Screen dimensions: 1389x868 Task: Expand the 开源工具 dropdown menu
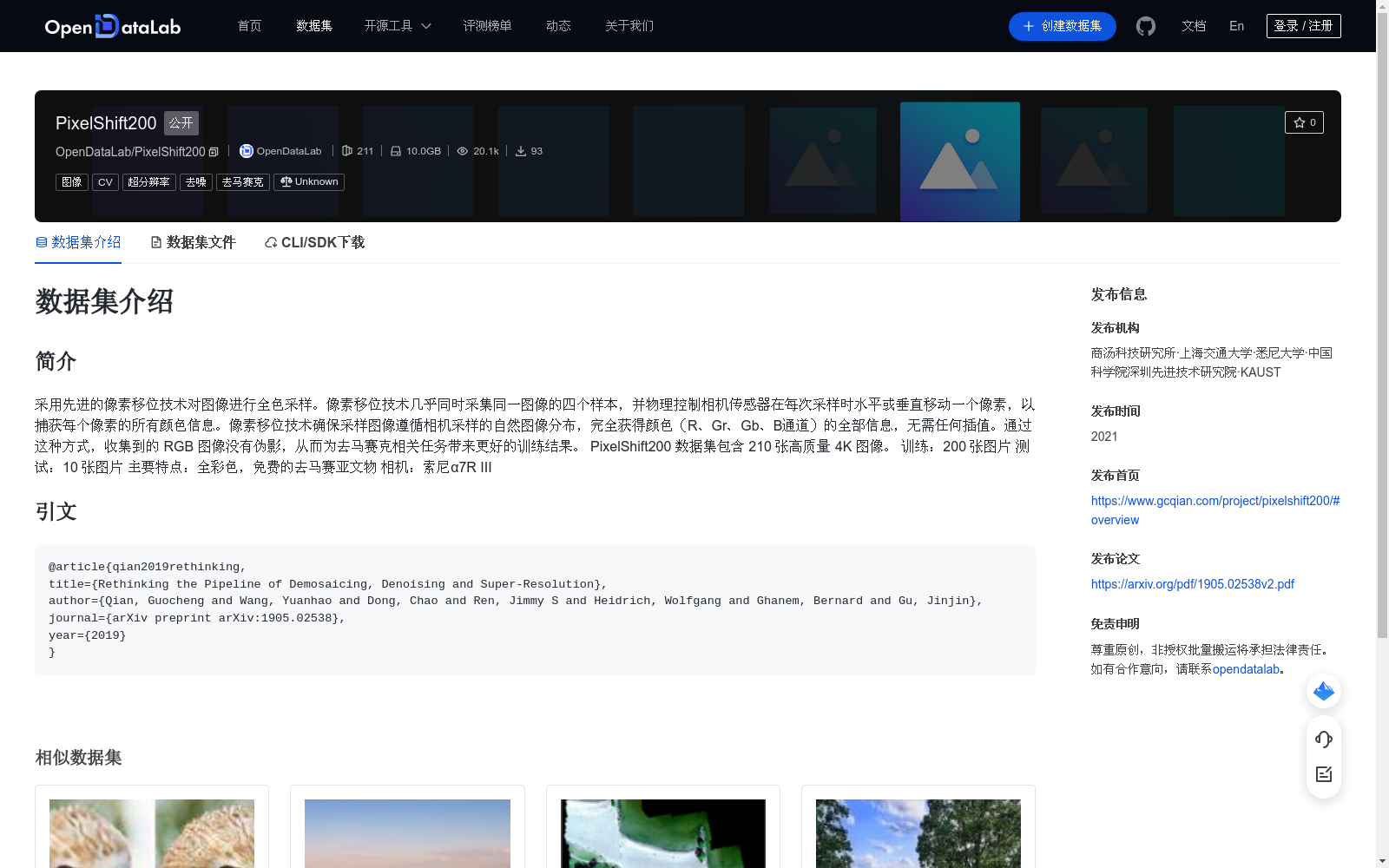(x=398, y=26)
